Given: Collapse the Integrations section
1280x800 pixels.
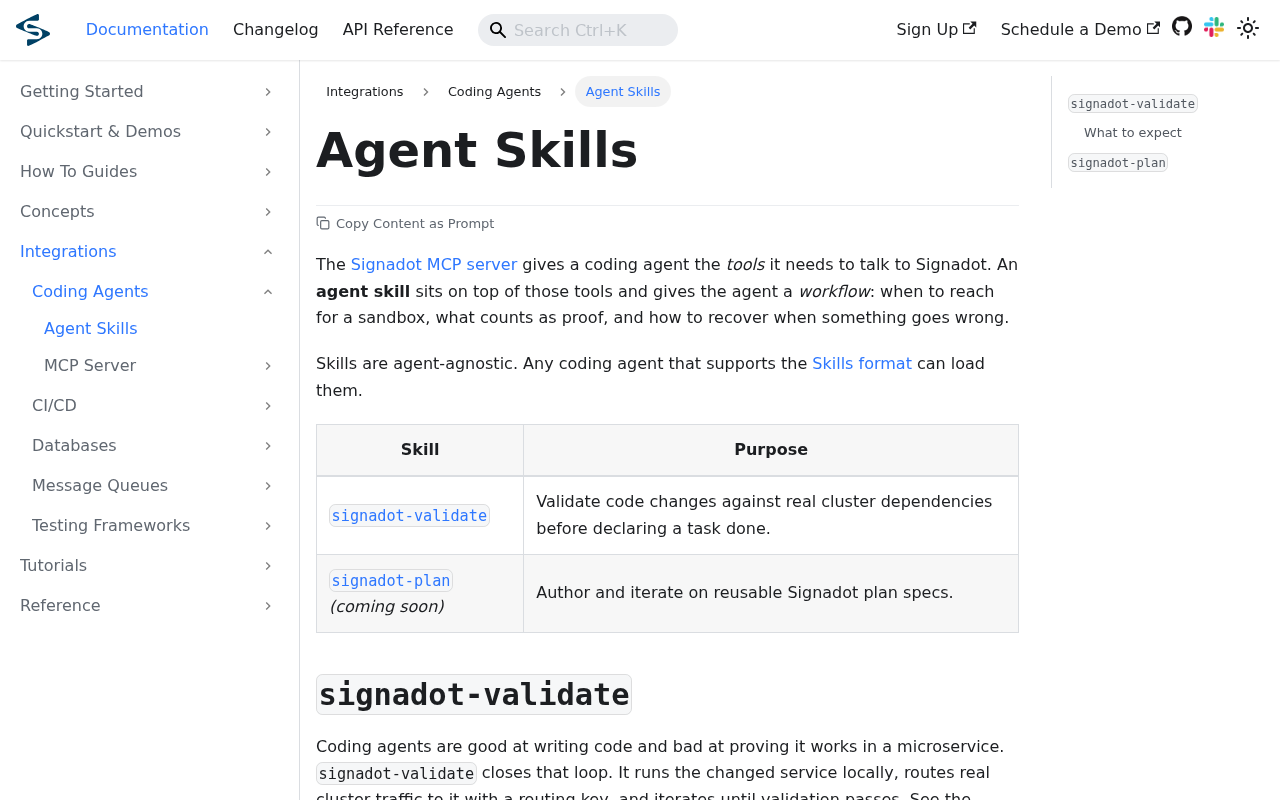Looking at the screenshot, I should 268,252.
